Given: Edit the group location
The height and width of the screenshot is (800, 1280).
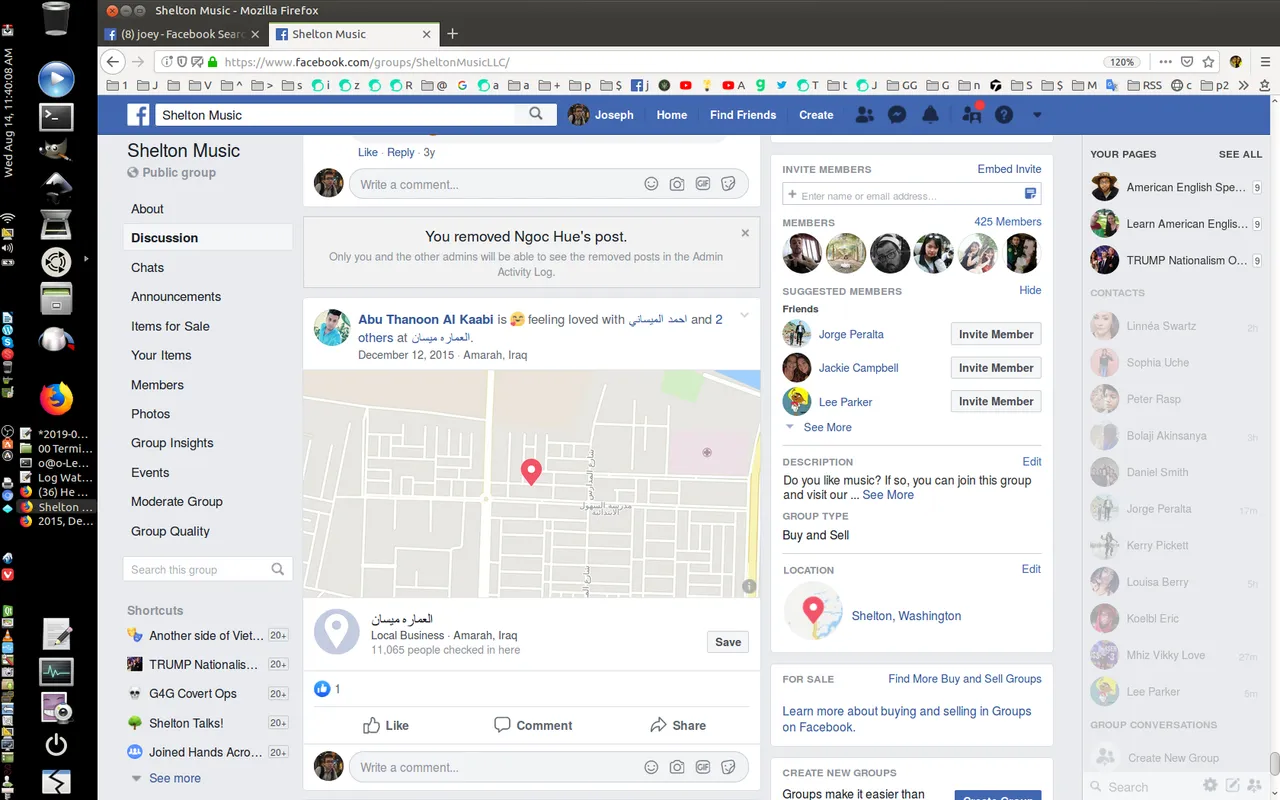Looking at the screenshot, I should 1031,569.
